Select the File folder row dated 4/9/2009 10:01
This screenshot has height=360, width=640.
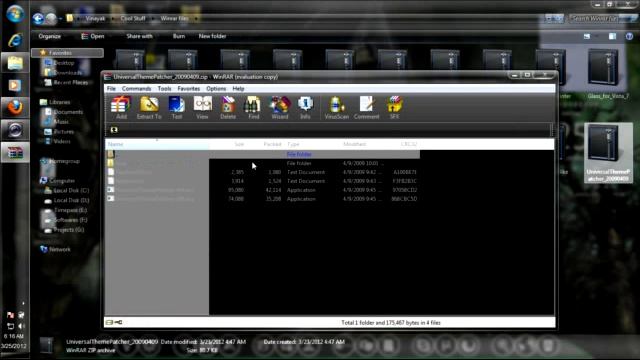[262, 163]
